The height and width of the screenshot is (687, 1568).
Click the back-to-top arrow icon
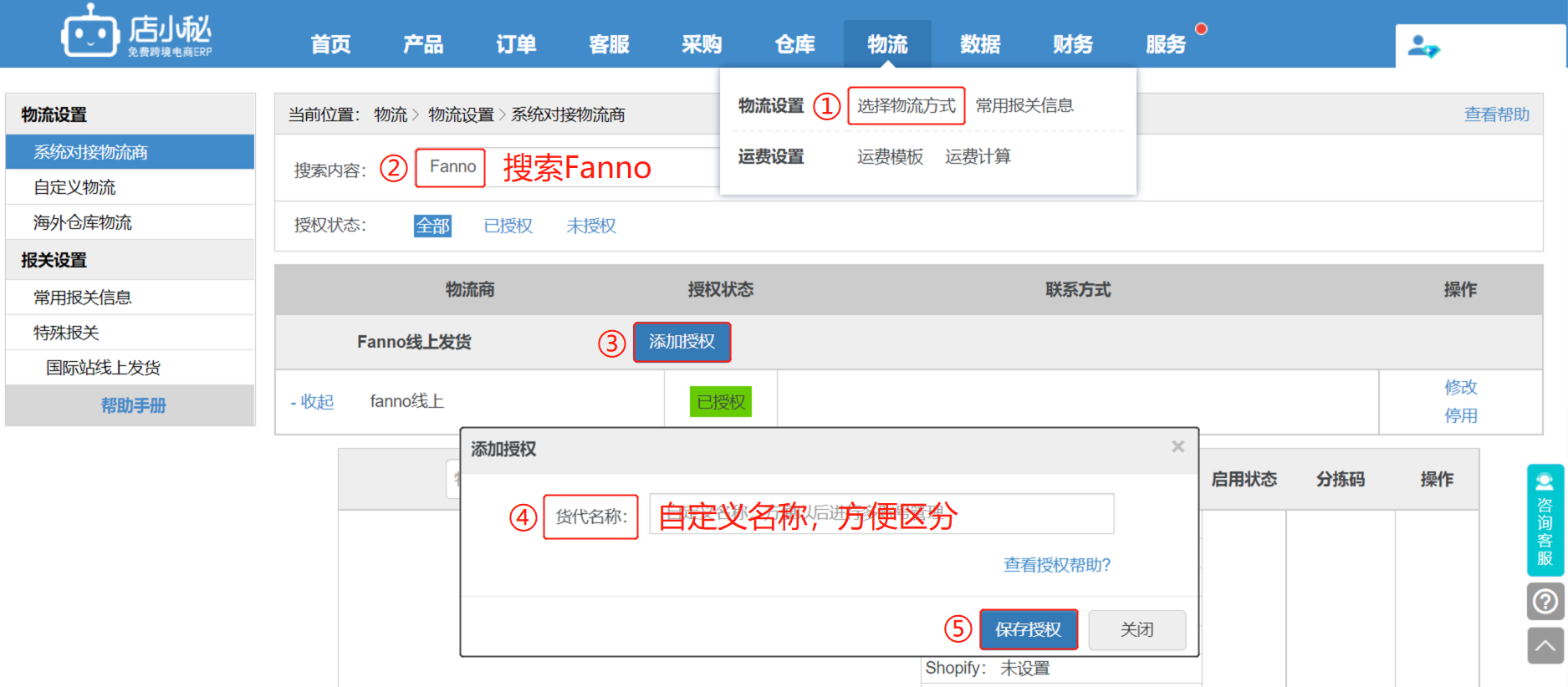click(1545, 646)
